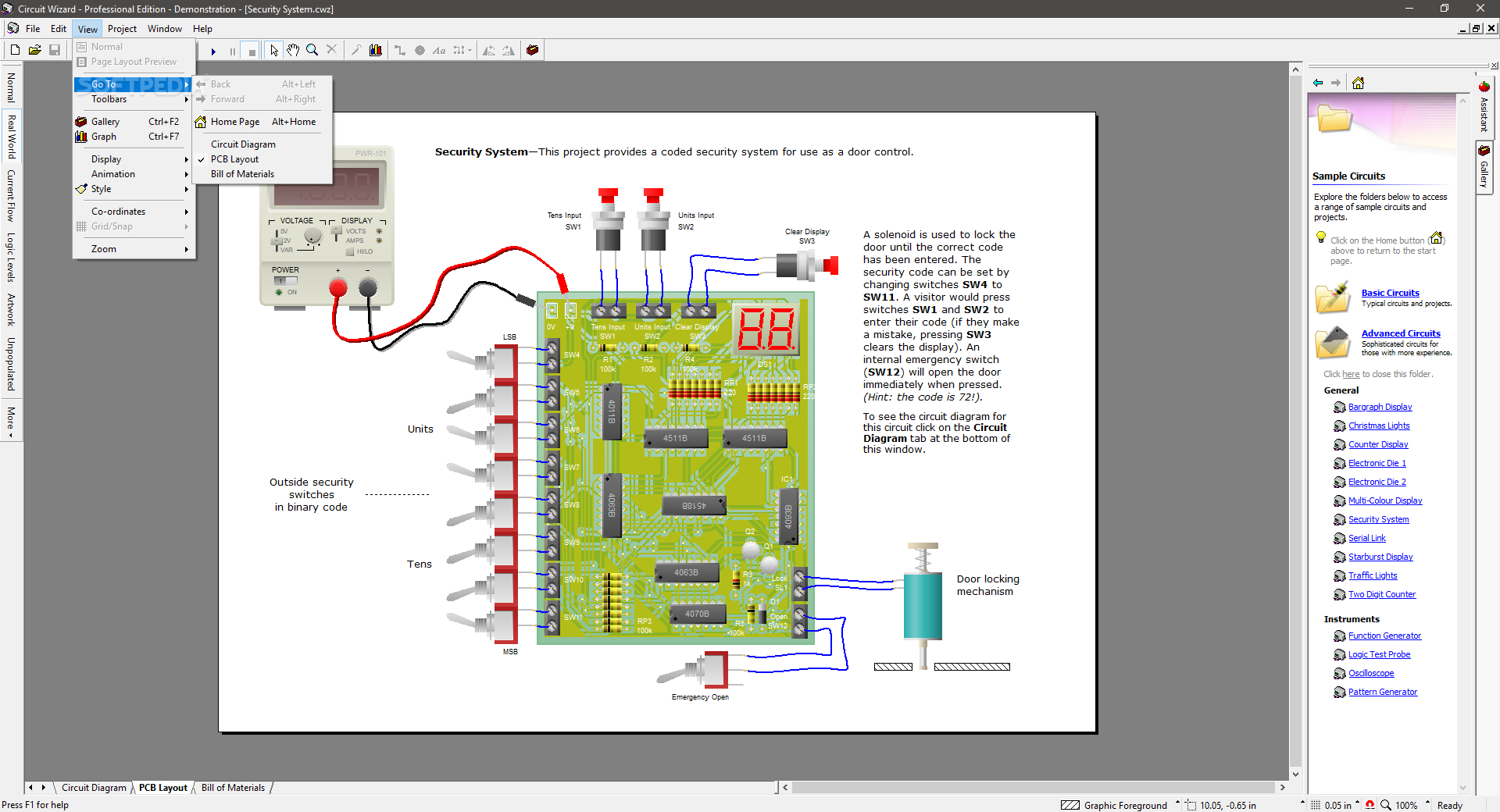
Task: Click next tab scroll arrow at bottom
Action: point(44,788)
